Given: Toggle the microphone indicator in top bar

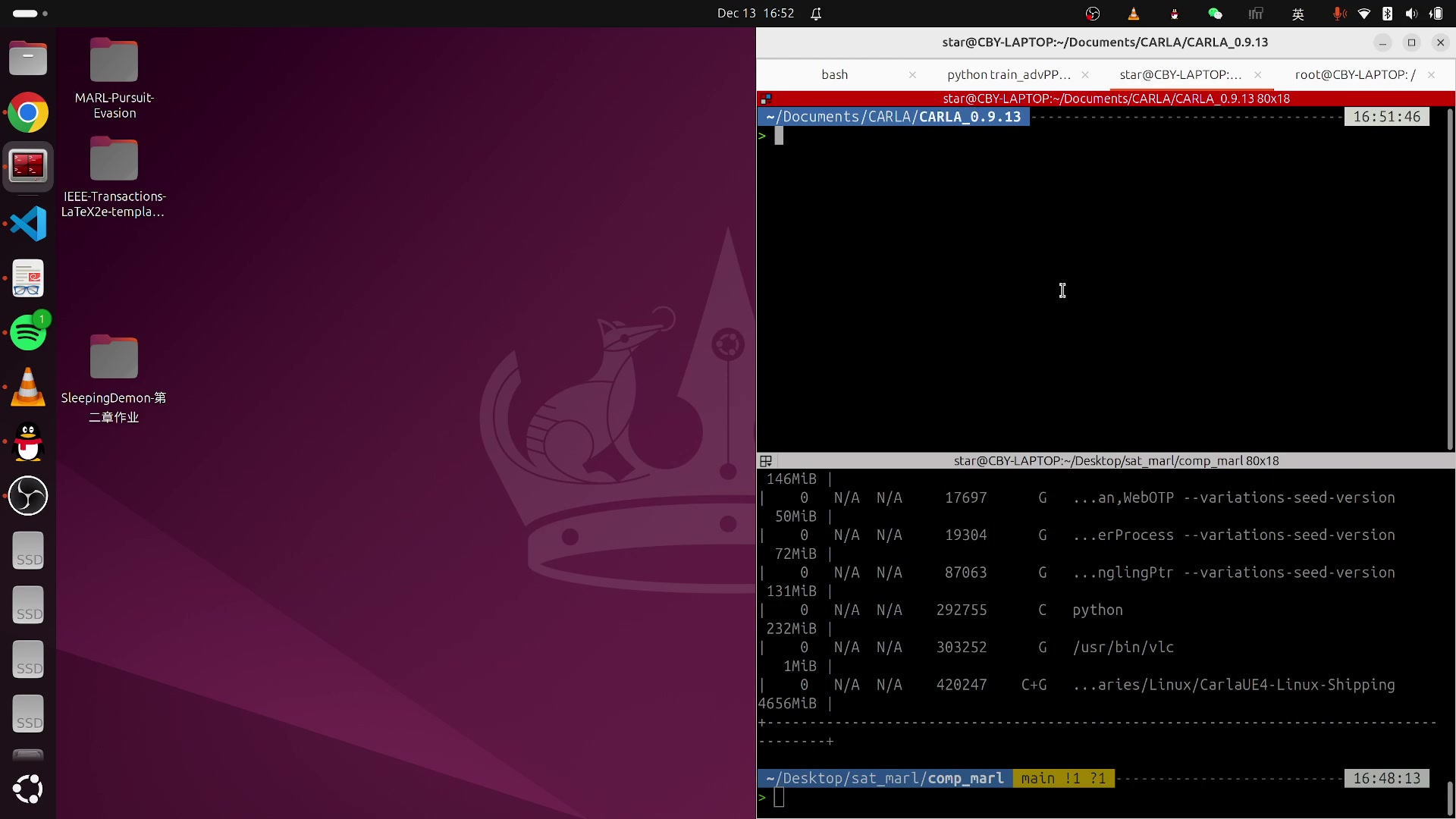Looking at the screenshot, I should 1339,14.
